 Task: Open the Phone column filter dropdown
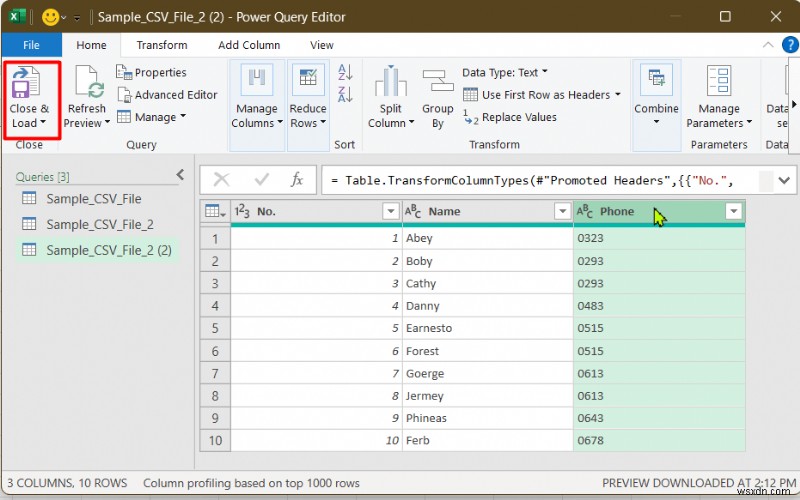pos(733,211)
